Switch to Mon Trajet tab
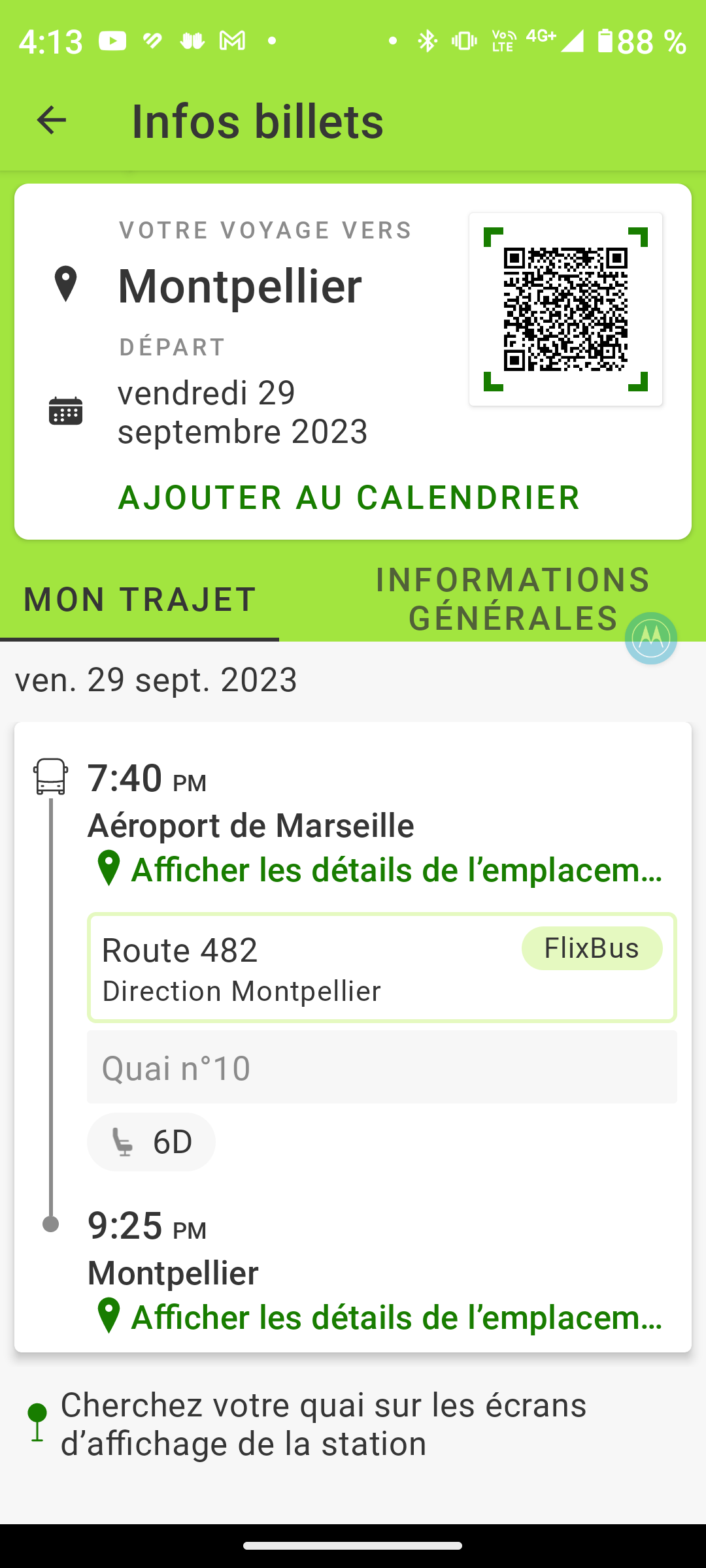This screenshot has width=706, height=1568. pos(140,600)
